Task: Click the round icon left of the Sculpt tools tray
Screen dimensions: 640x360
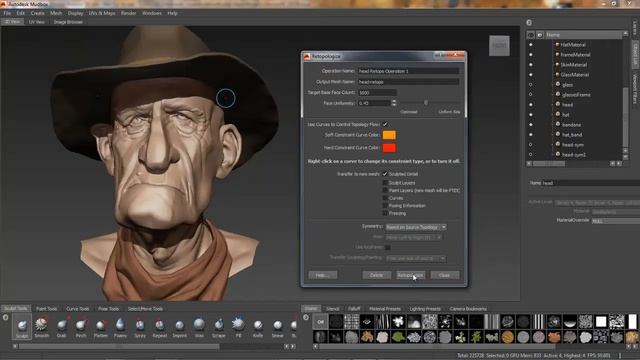Action: click(5, 317)
